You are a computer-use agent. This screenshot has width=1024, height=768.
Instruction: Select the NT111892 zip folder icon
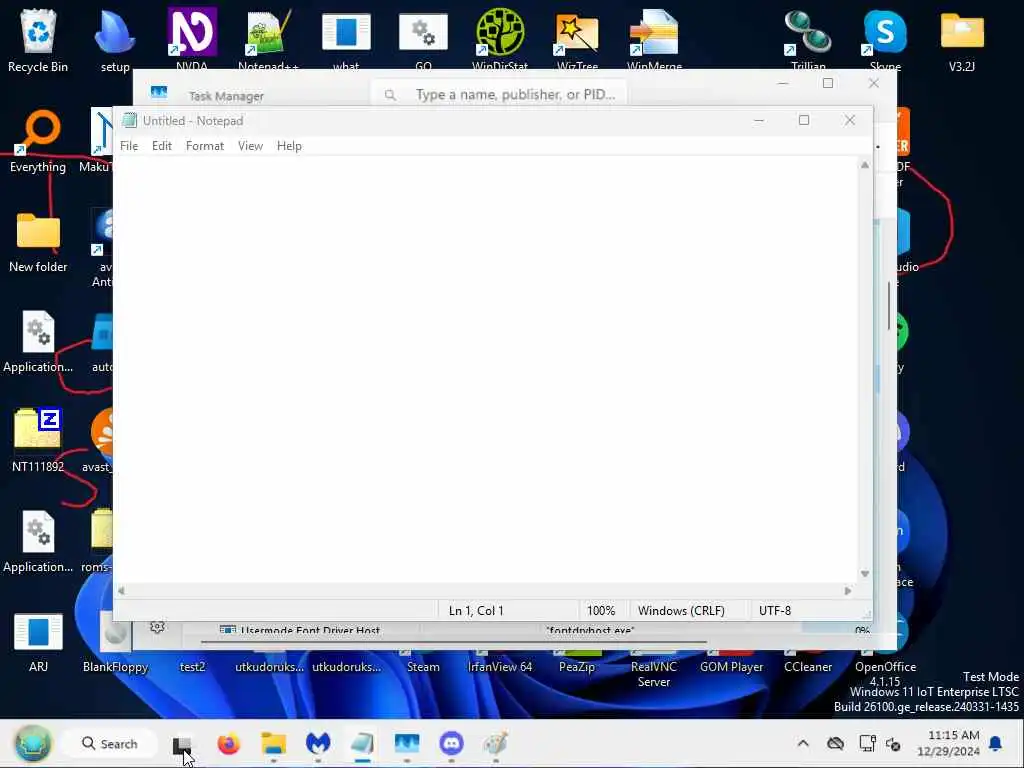38,441
